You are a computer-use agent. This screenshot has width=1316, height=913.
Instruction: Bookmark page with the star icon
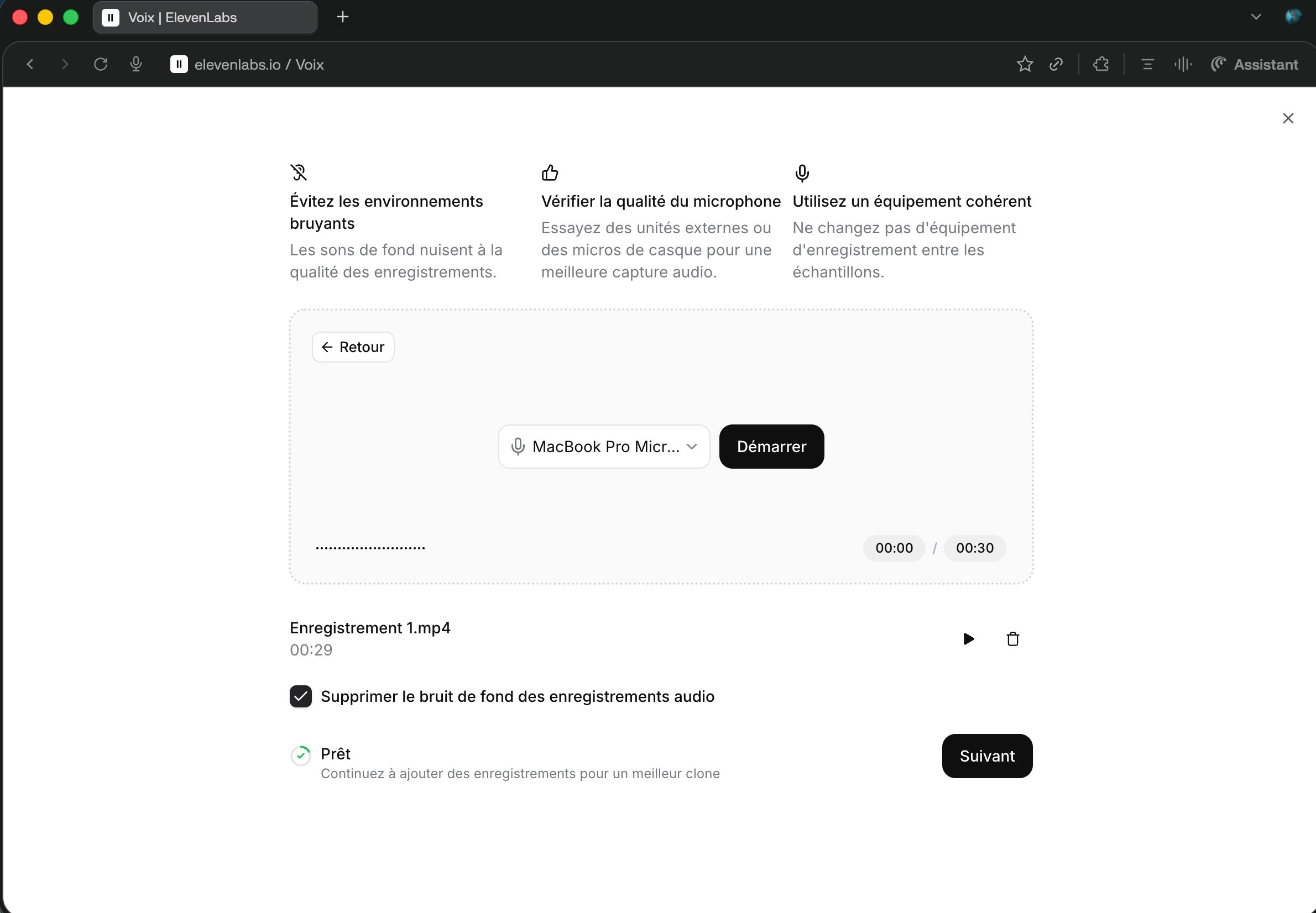(1025, 64)
